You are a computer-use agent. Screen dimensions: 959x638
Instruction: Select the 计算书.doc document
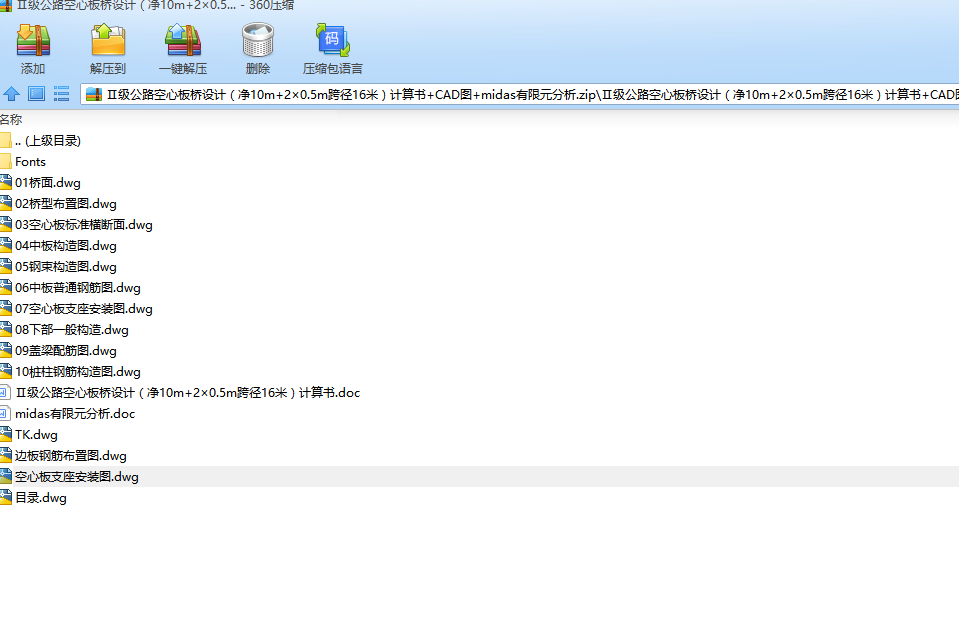(188, 393)
